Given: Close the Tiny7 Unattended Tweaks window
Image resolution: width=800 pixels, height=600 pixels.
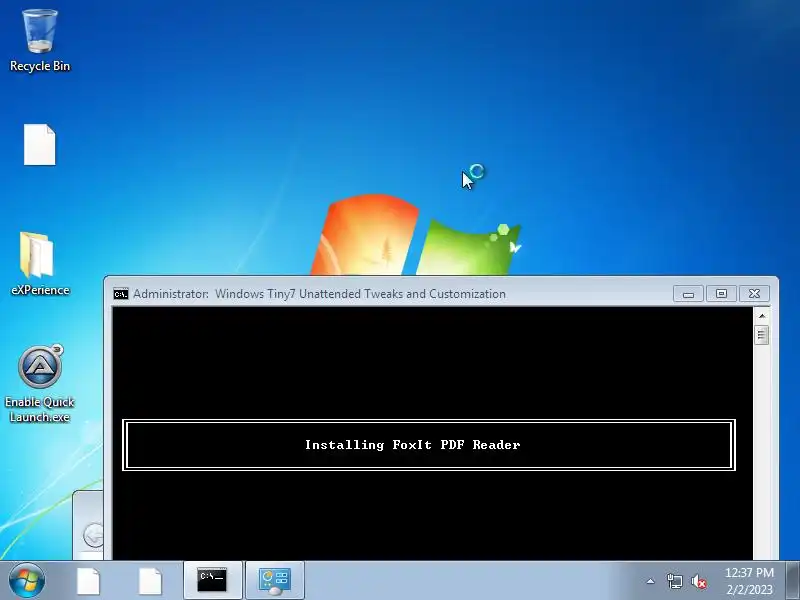Looking at the screenshot, I should pos(754,294).
